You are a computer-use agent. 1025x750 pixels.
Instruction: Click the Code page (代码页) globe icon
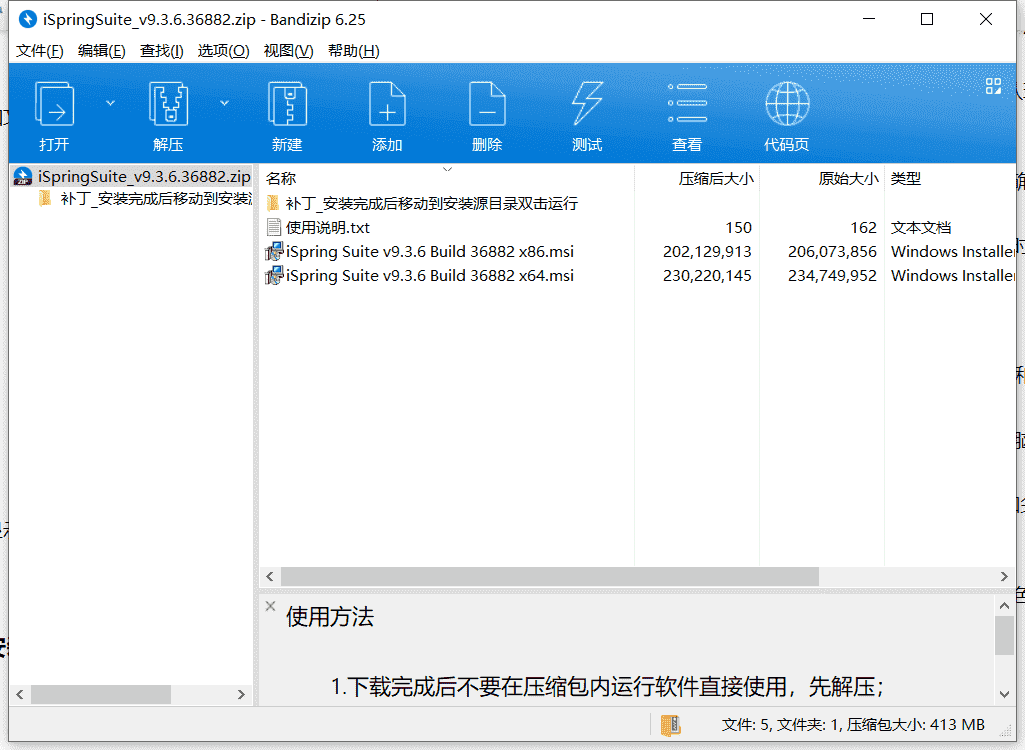click(x=787, y=103)
